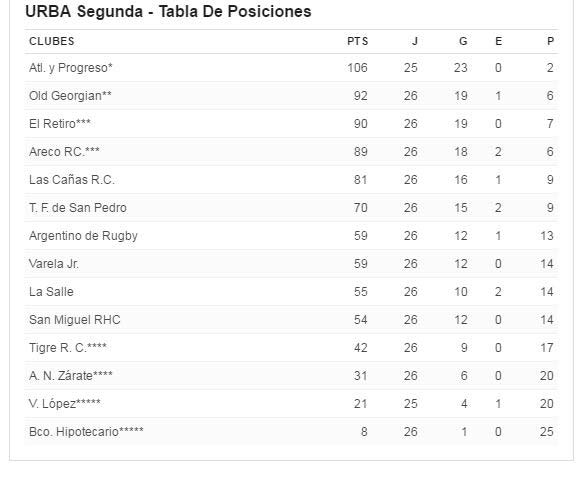Click the El Retiro club row
581x481 pixels.
coord(291,124)
